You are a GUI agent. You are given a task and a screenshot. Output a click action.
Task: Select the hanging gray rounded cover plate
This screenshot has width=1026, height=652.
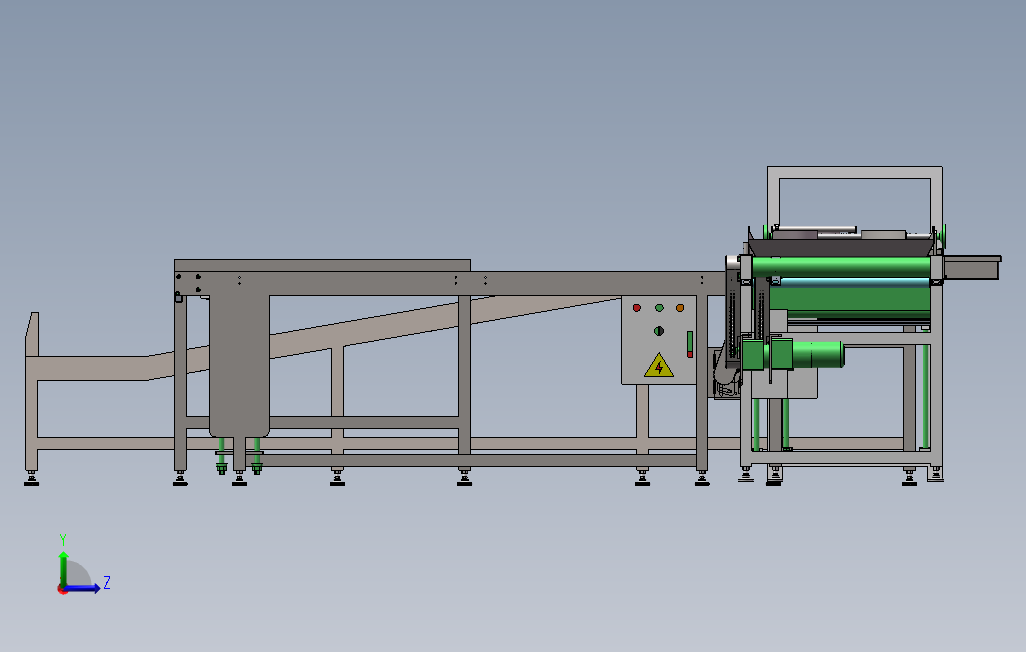point(239,365)
